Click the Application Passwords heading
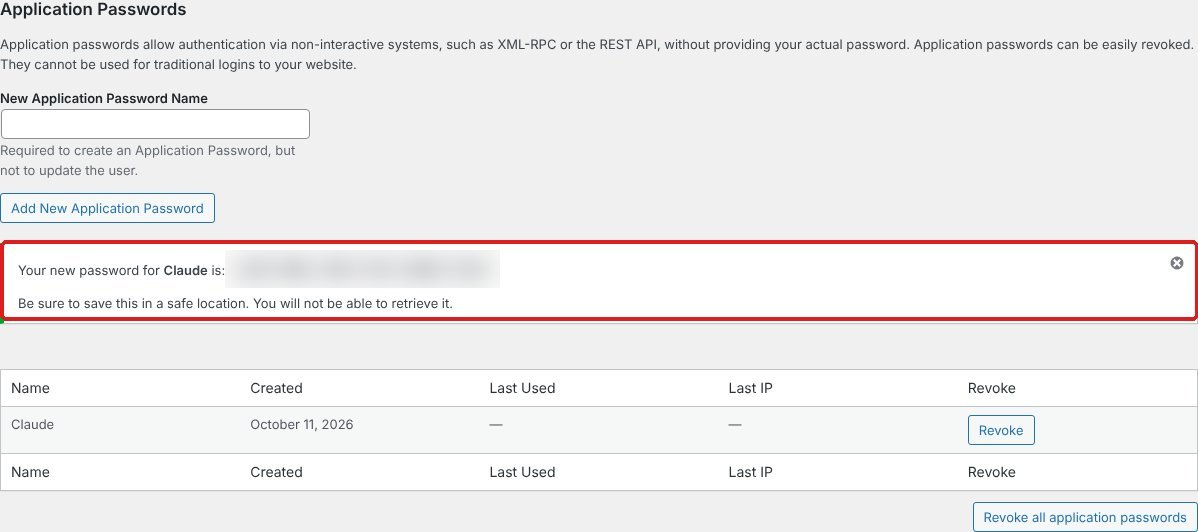This screenshot has width=1198, height=532. click(93, 10)
